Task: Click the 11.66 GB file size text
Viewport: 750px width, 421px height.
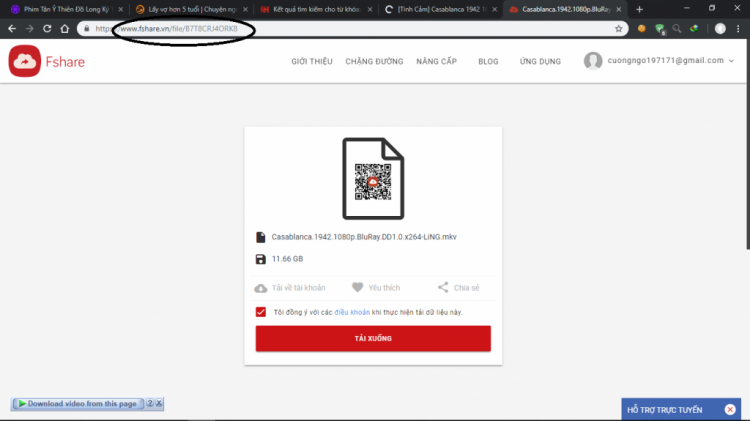Action: [287, 259]
